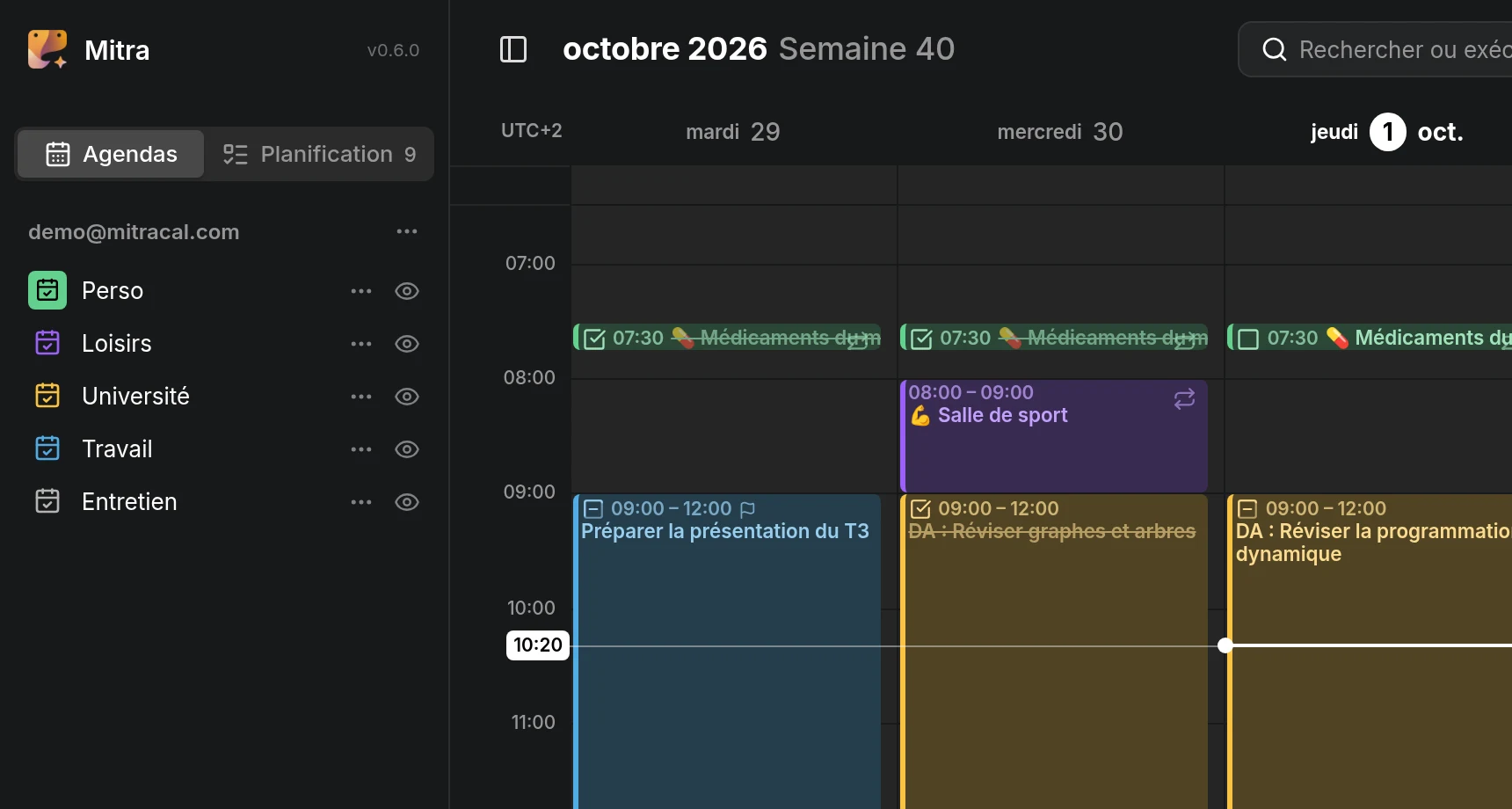Viewport: 1512px width, 809px height.
Task: Click the search magnifier icon
Action: (x=1274, y=49)
